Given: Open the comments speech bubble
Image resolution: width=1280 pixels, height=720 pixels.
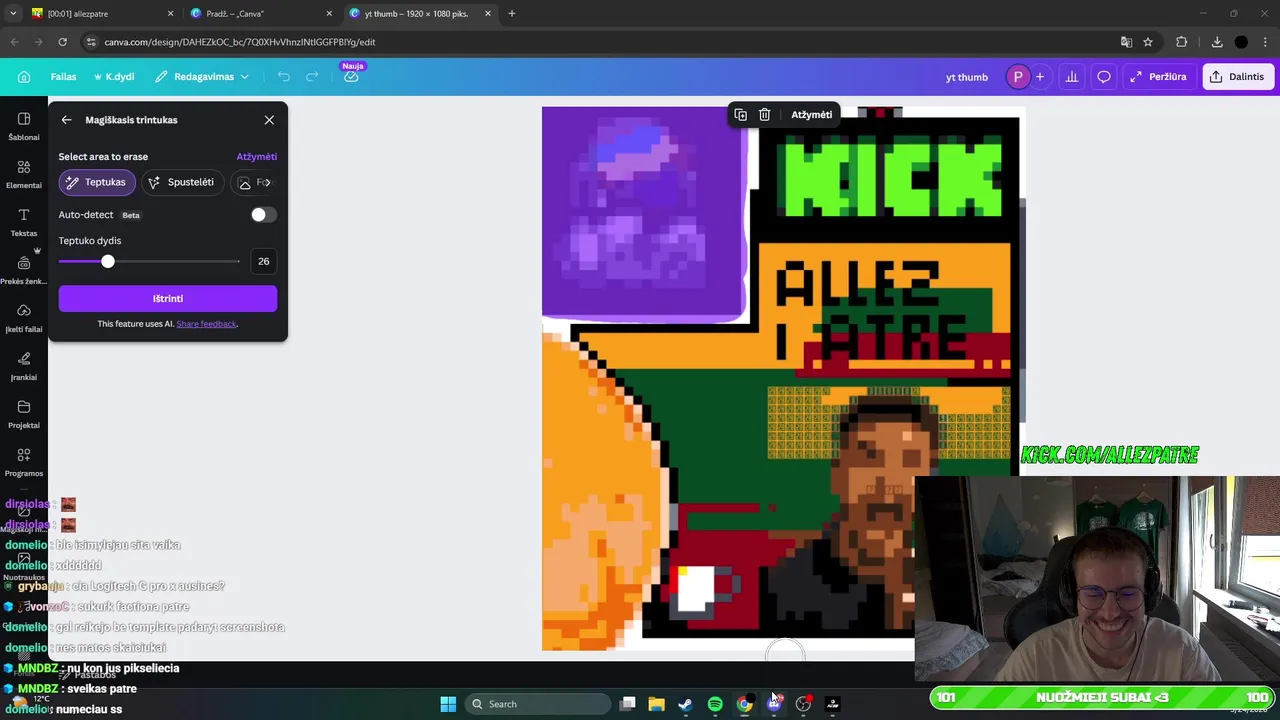Looking at the screenshot, I should (x=1104, y=77).
